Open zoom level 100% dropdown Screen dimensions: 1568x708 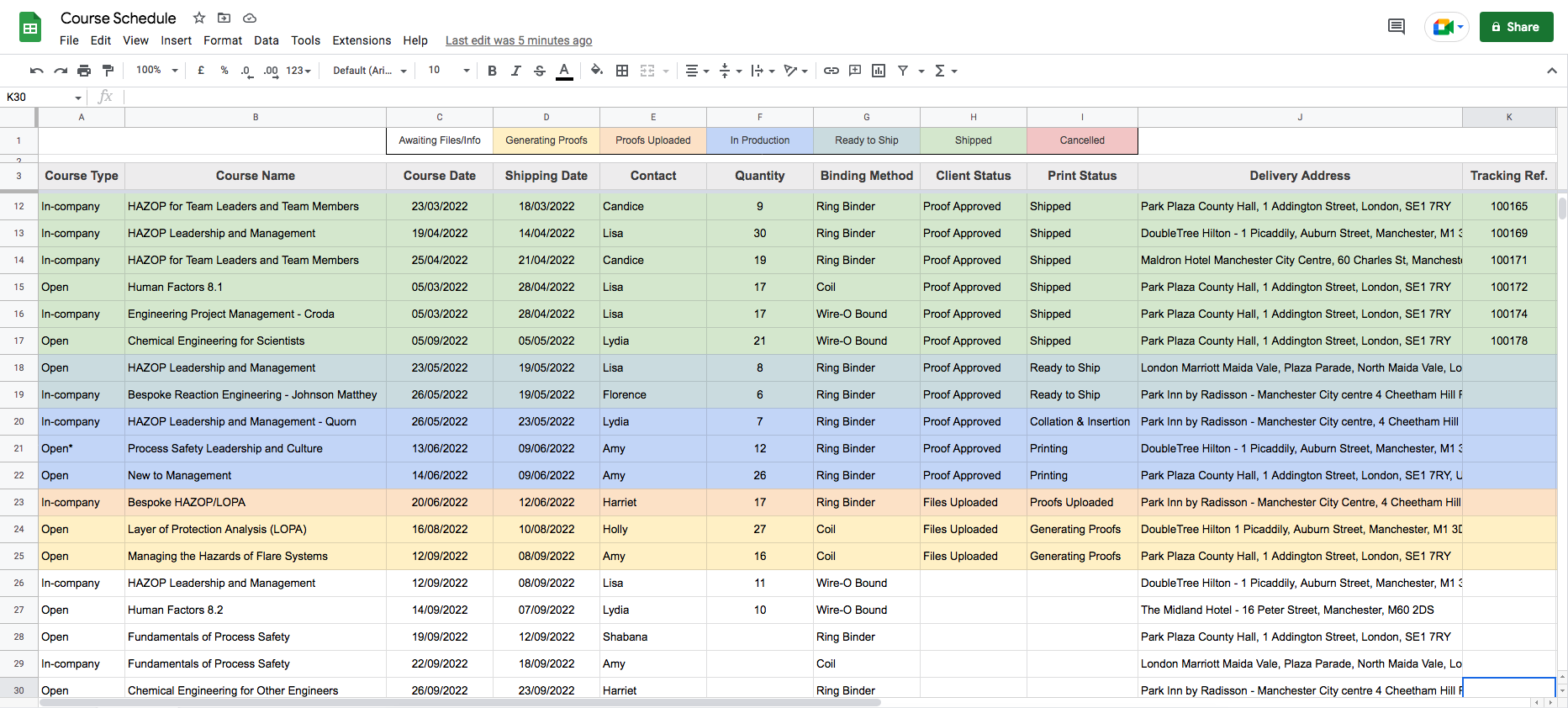point(157,71)
